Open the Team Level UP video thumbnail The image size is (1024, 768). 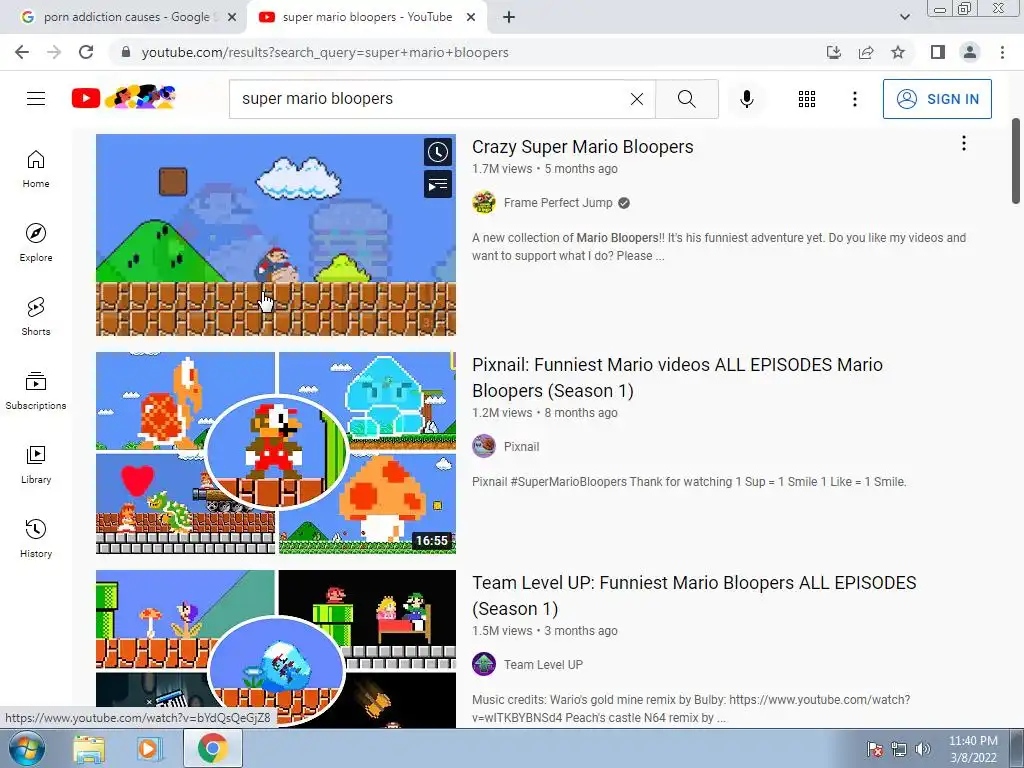[x=276, y=648]
